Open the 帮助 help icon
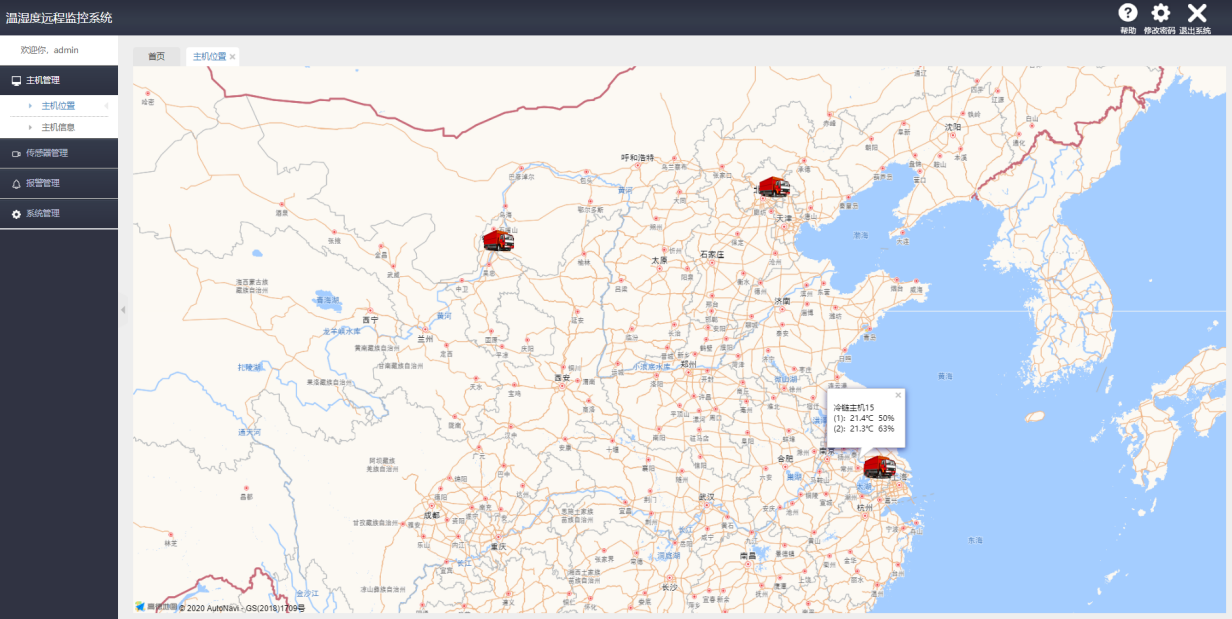 (x=1127, y=13)
